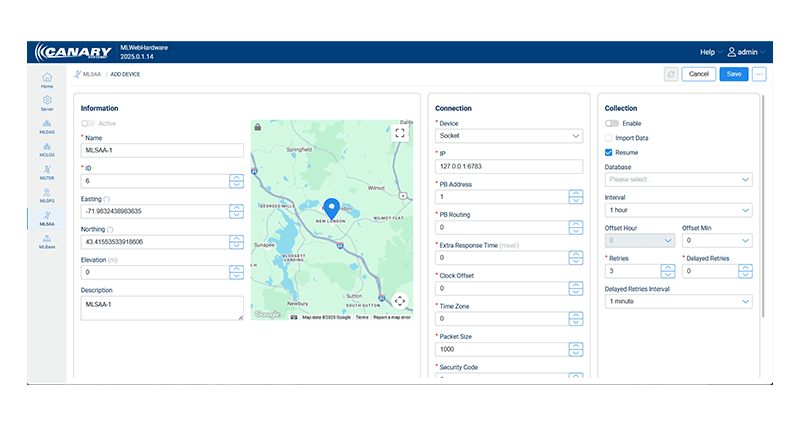This screenshot has width=800, height=423.
Task: Click the Clock Offset stepper
Action: click(x=576, y=288)
